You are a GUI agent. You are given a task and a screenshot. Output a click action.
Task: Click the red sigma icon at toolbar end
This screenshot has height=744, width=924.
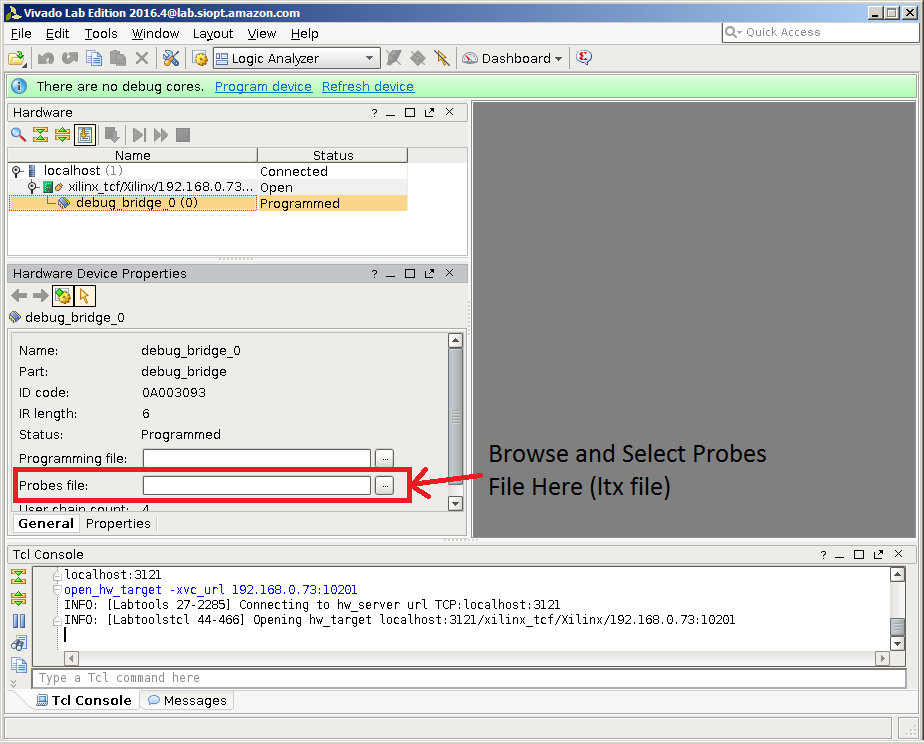point(583,58)
